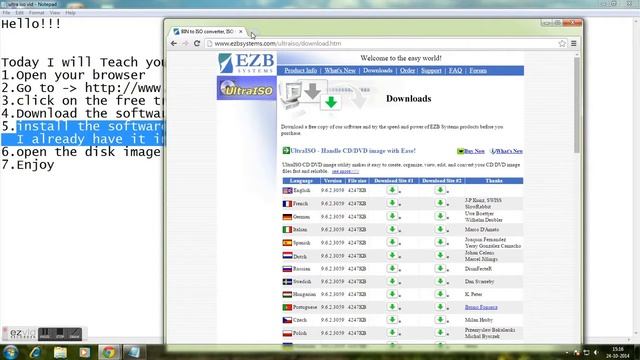Viewport: 640px width, 360px height.
Task: Open Notepad's Edit menu
Action: (x=19, y=13)
